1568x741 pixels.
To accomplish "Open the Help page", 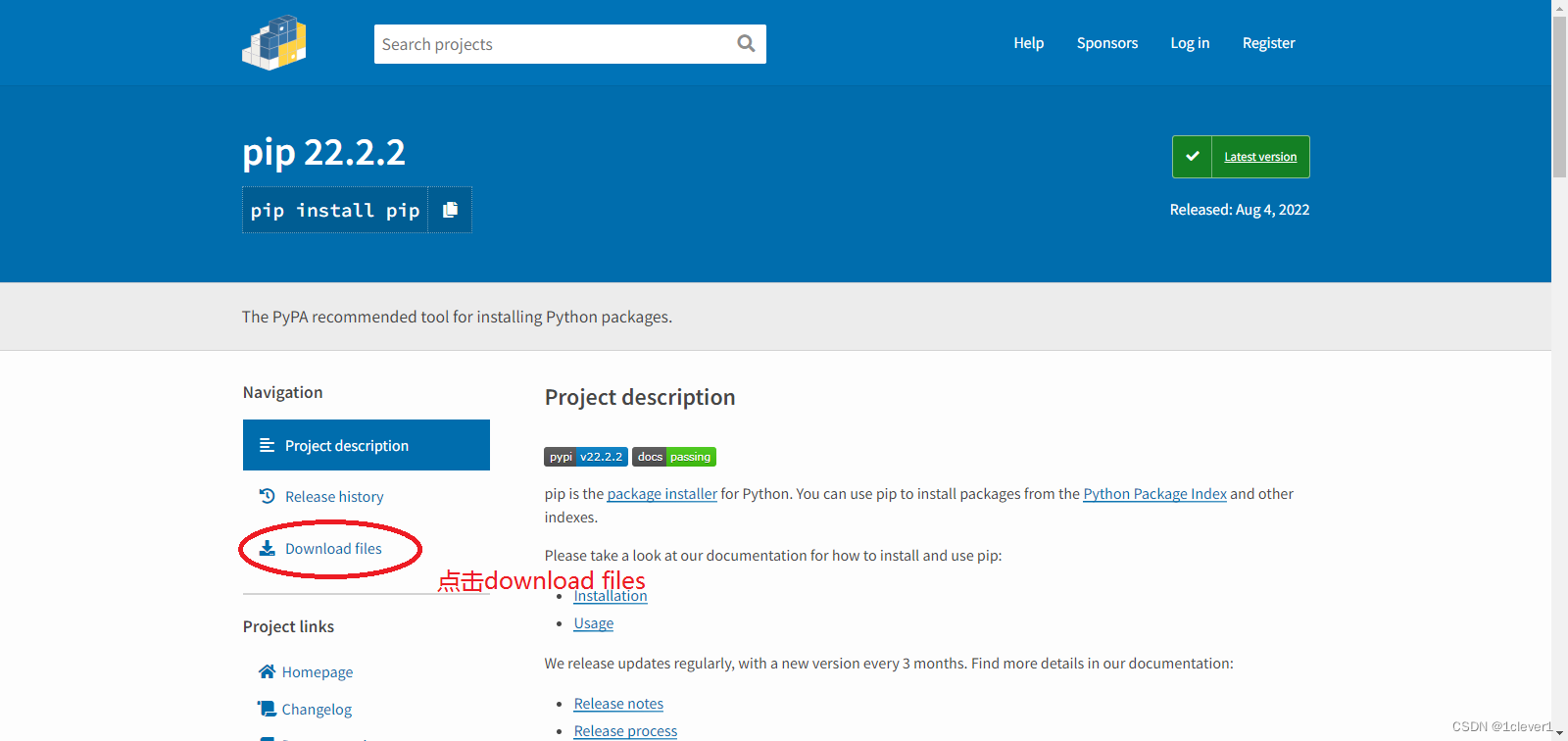I will click(1029, 43).
